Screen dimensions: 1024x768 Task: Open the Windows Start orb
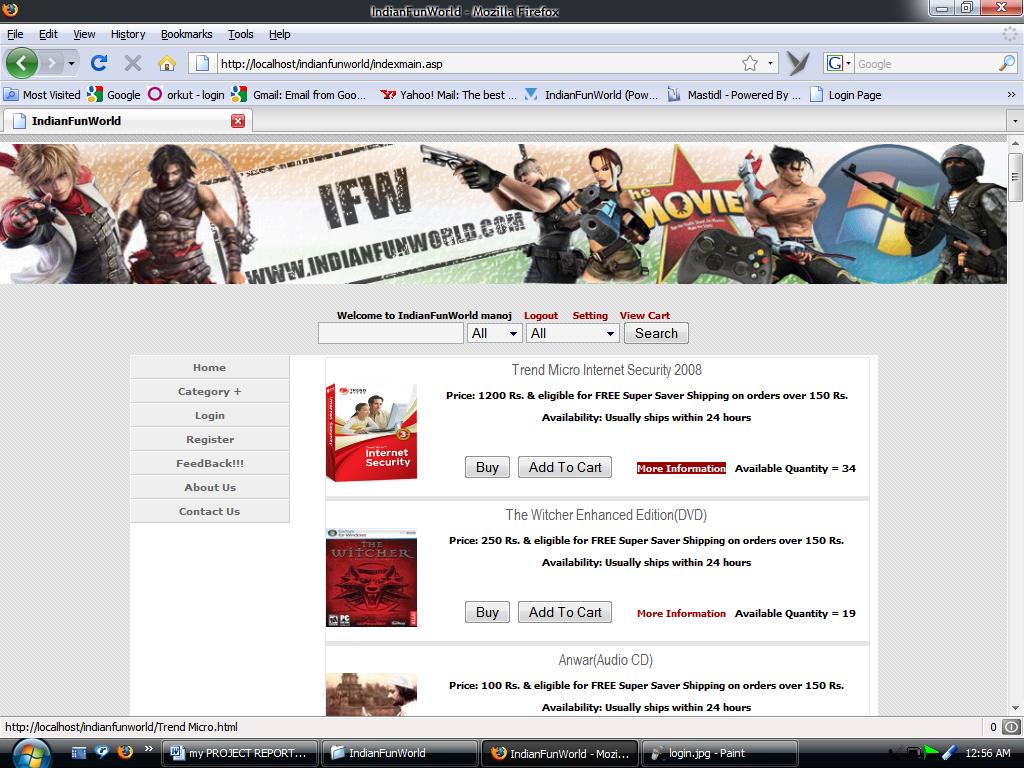click(29, 752)
